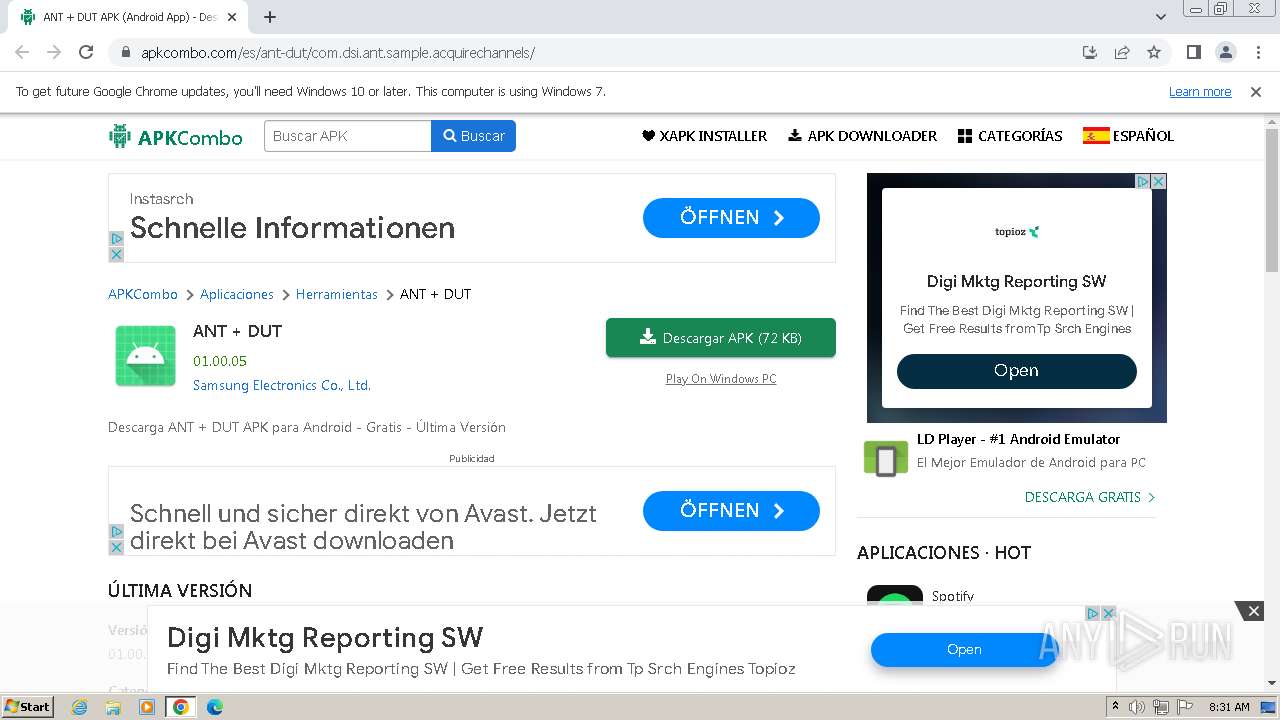This screenshot has height=720, width=1280.
Task: Click the DESCARGA GRATIS link
Action: click(1090, 497)
